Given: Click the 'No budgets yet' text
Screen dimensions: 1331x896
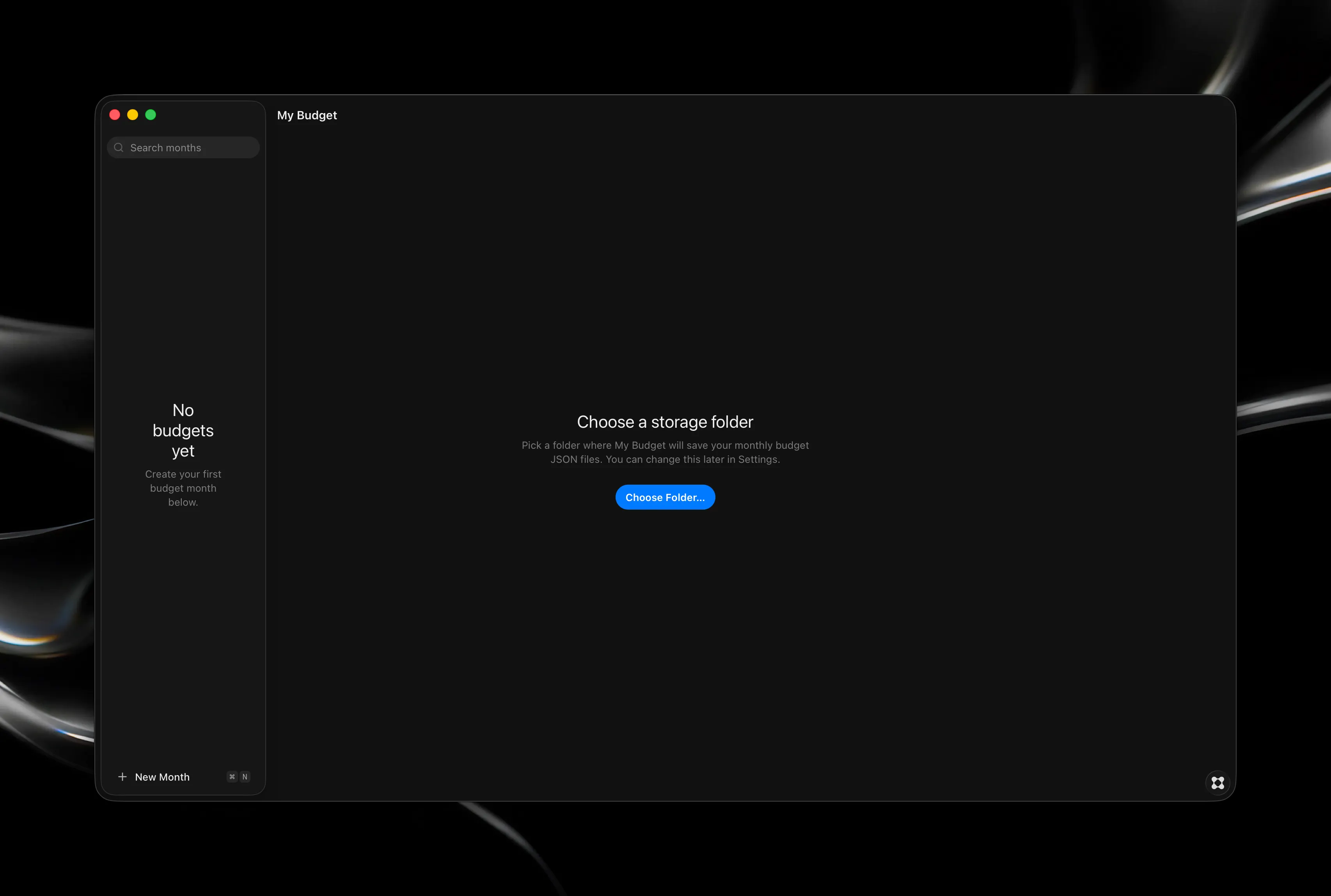Looking at the screenshot, I should [183, 430].
